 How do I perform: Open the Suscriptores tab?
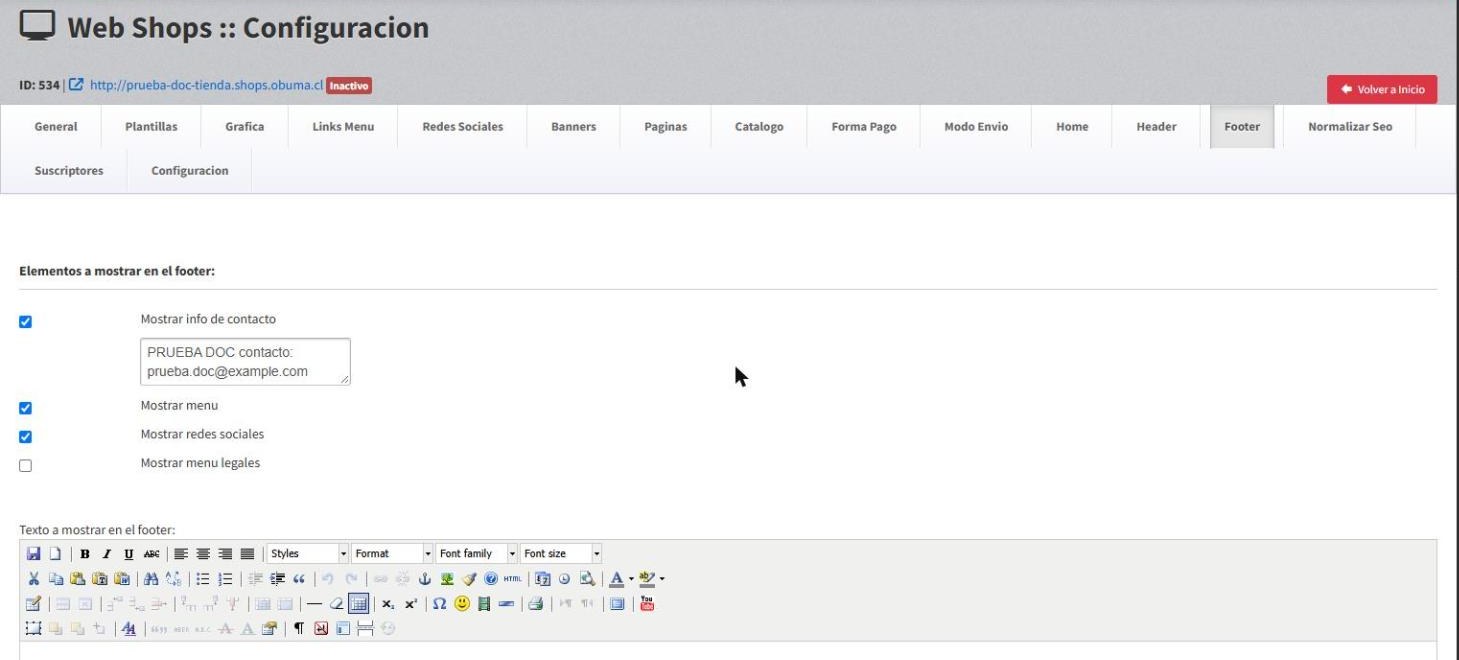click(x=69, y=171)
